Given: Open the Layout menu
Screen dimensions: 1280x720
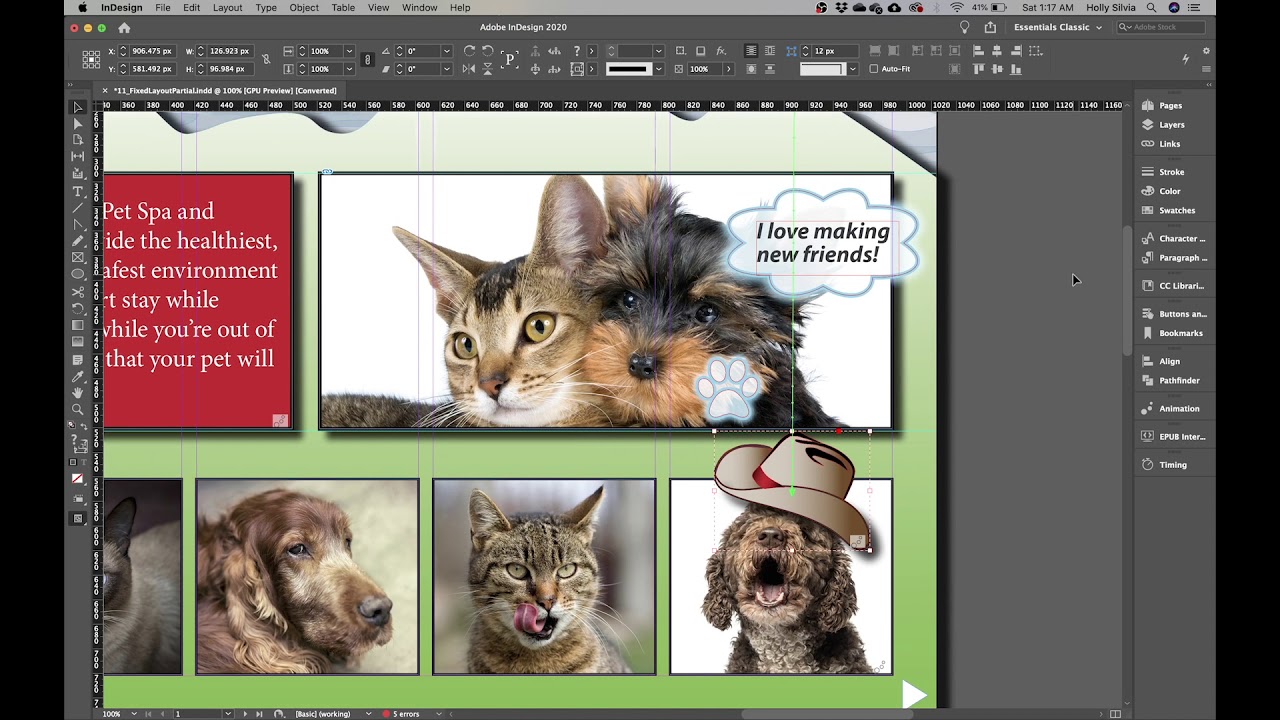Looking at the screenshot, I should (x=227, y=7).
